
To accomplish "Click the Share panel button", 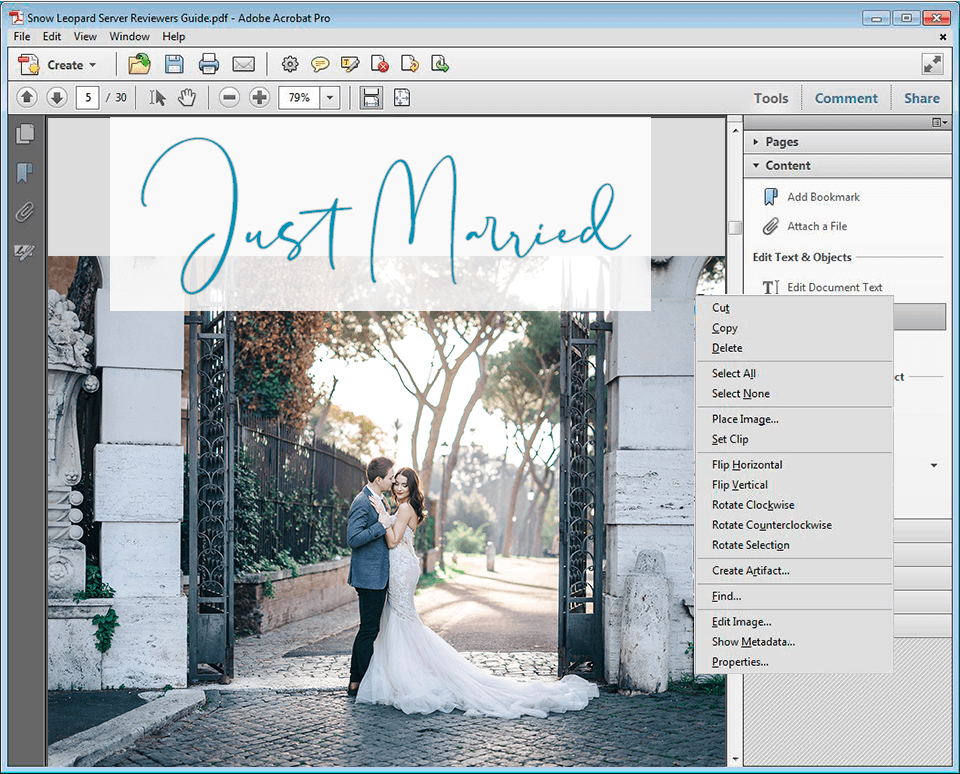I will [x=921, y=97].
